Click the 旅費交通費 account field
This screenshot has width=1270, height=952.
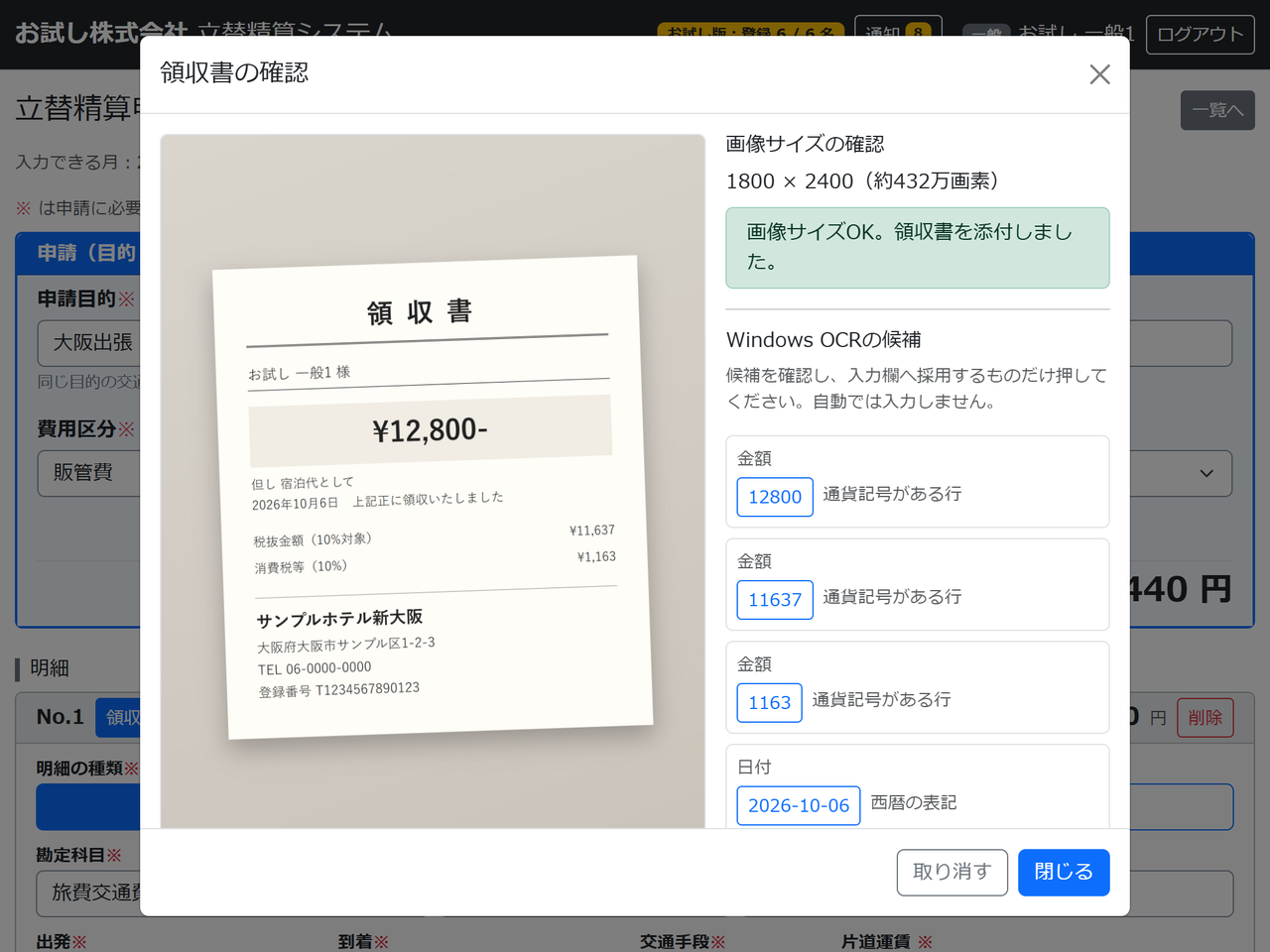(x=89, y=893)
